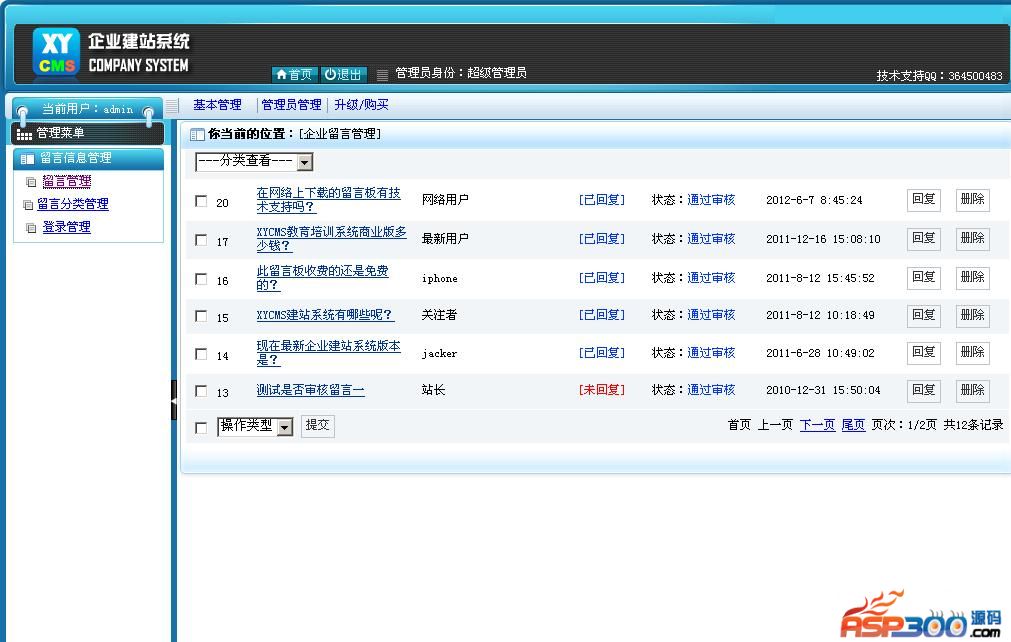This screenshot has height=642, width=1011.
Task: Click 回复 for the iphone message
Action: click(x=923, y=277)
